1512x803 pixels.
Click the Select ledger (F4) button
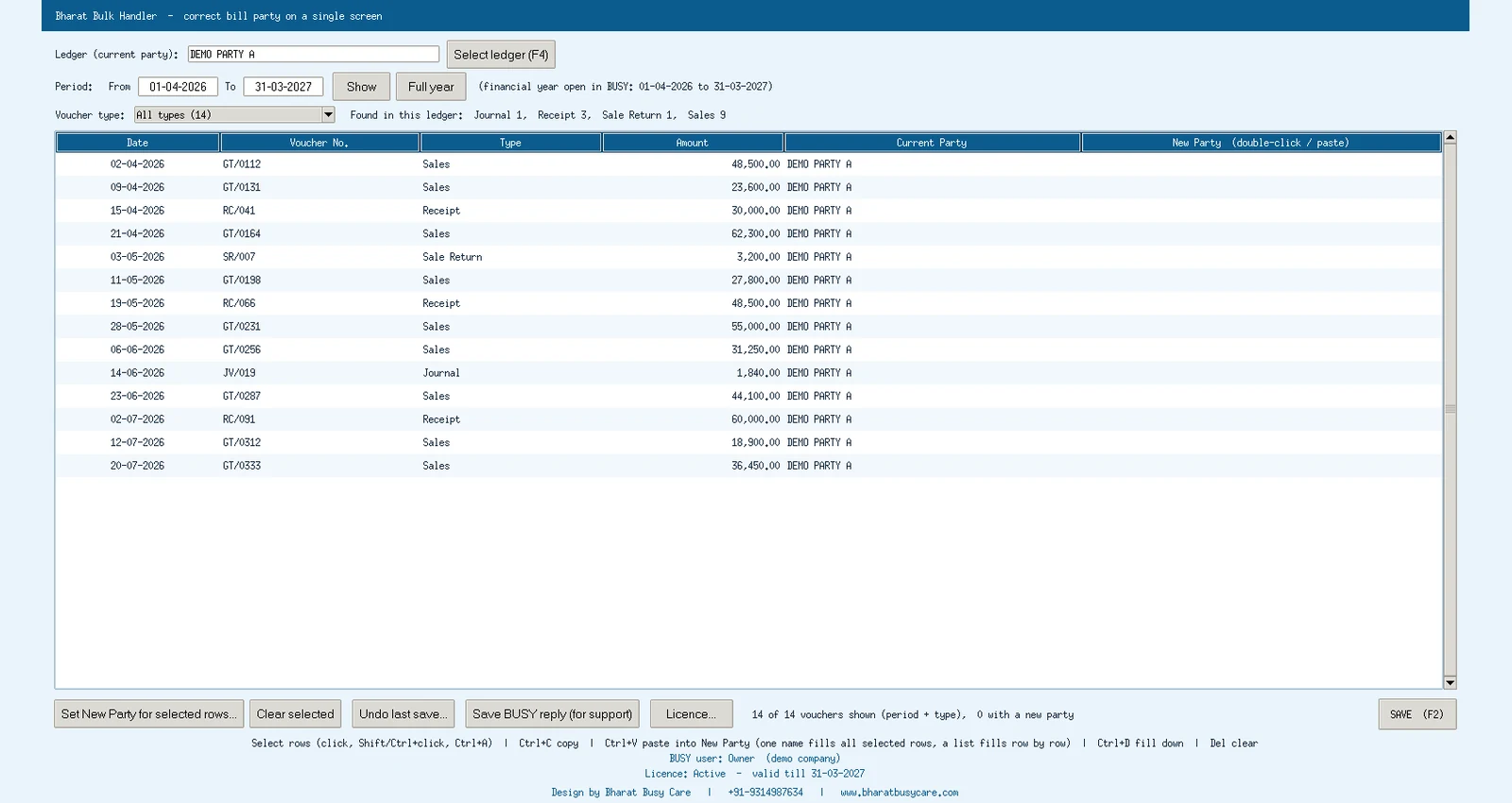pos(501,55)
